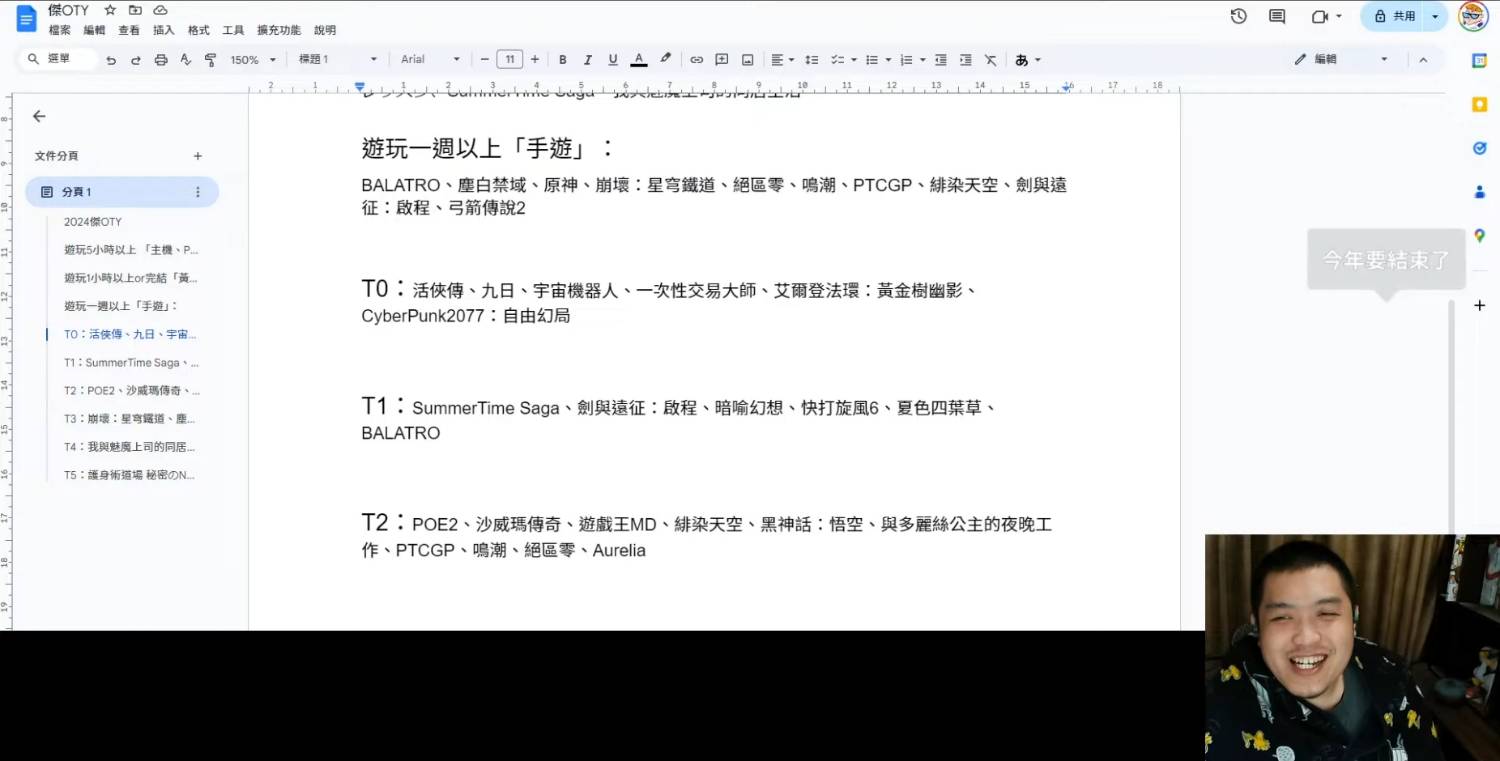The height and width of the screenshot is (761, 1500).
Task: Open the format painter
Action: tap(211, 59)
